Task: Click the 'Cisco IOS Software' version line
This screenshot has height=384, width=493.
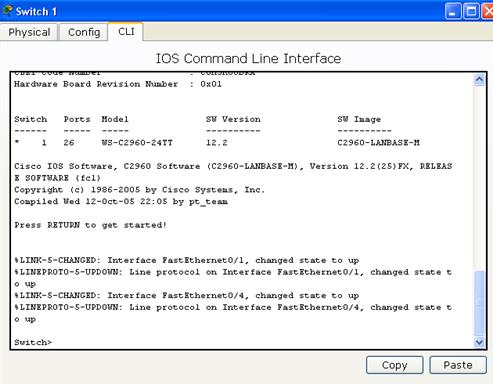Action: pos(233,172)
